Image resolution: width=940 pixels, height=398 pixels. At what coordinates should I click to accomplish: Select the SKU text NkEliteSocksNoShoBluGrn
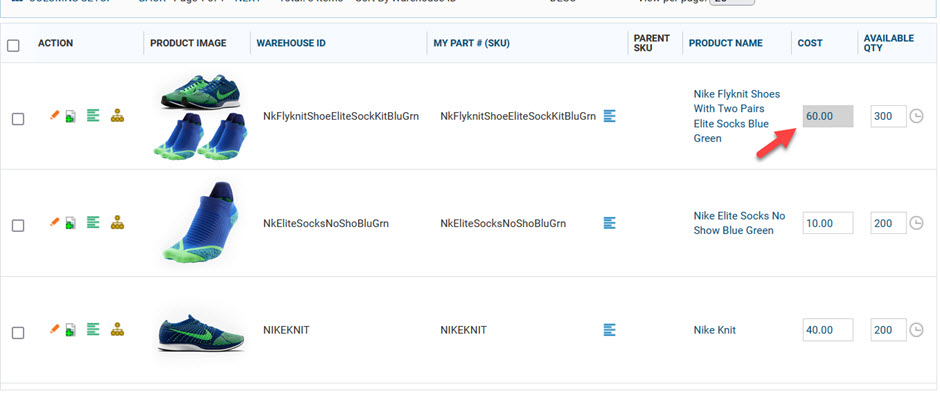coord(503,224)
